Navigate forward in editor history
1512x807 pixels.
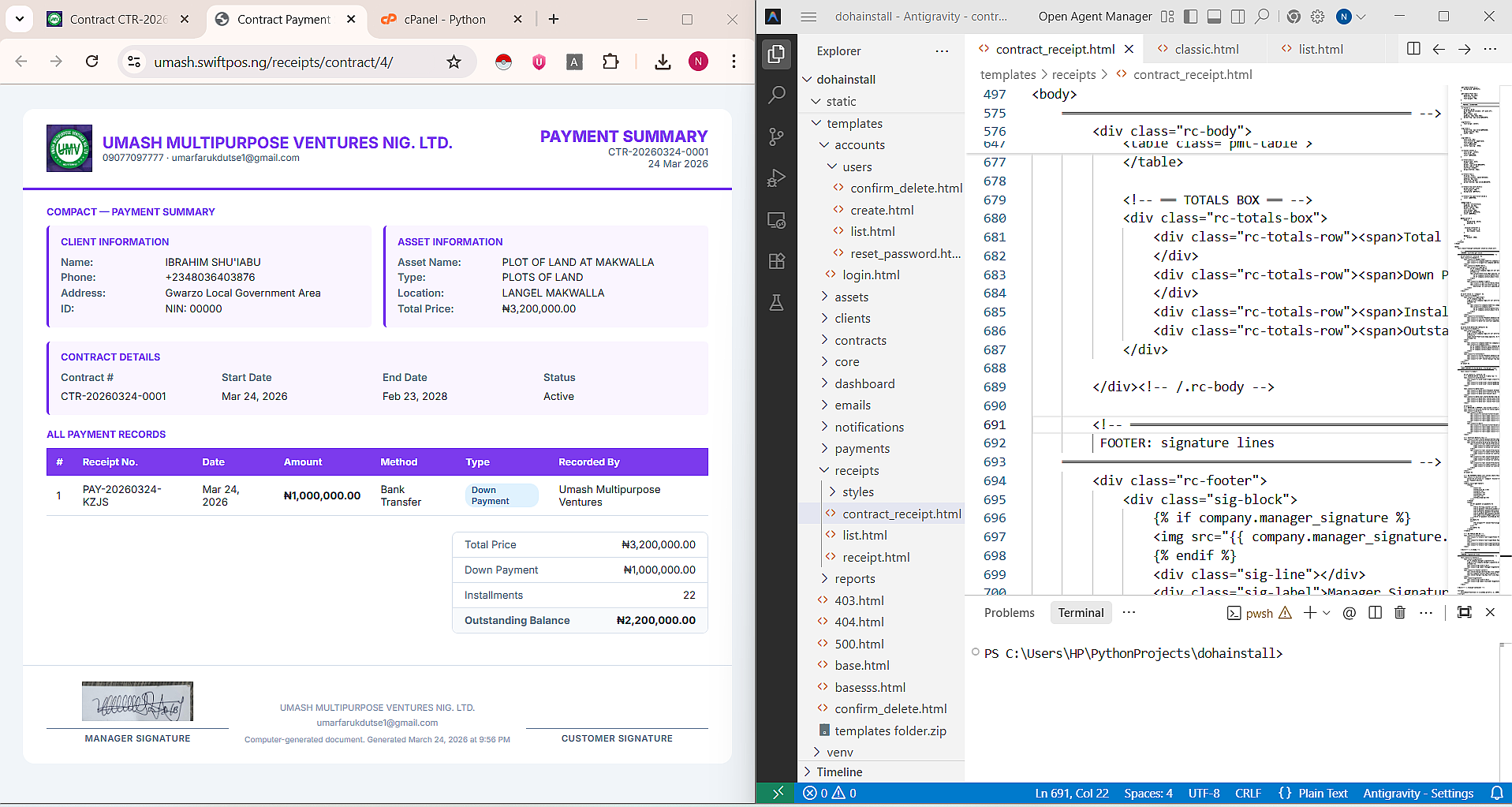click(x=1465, y=49)
